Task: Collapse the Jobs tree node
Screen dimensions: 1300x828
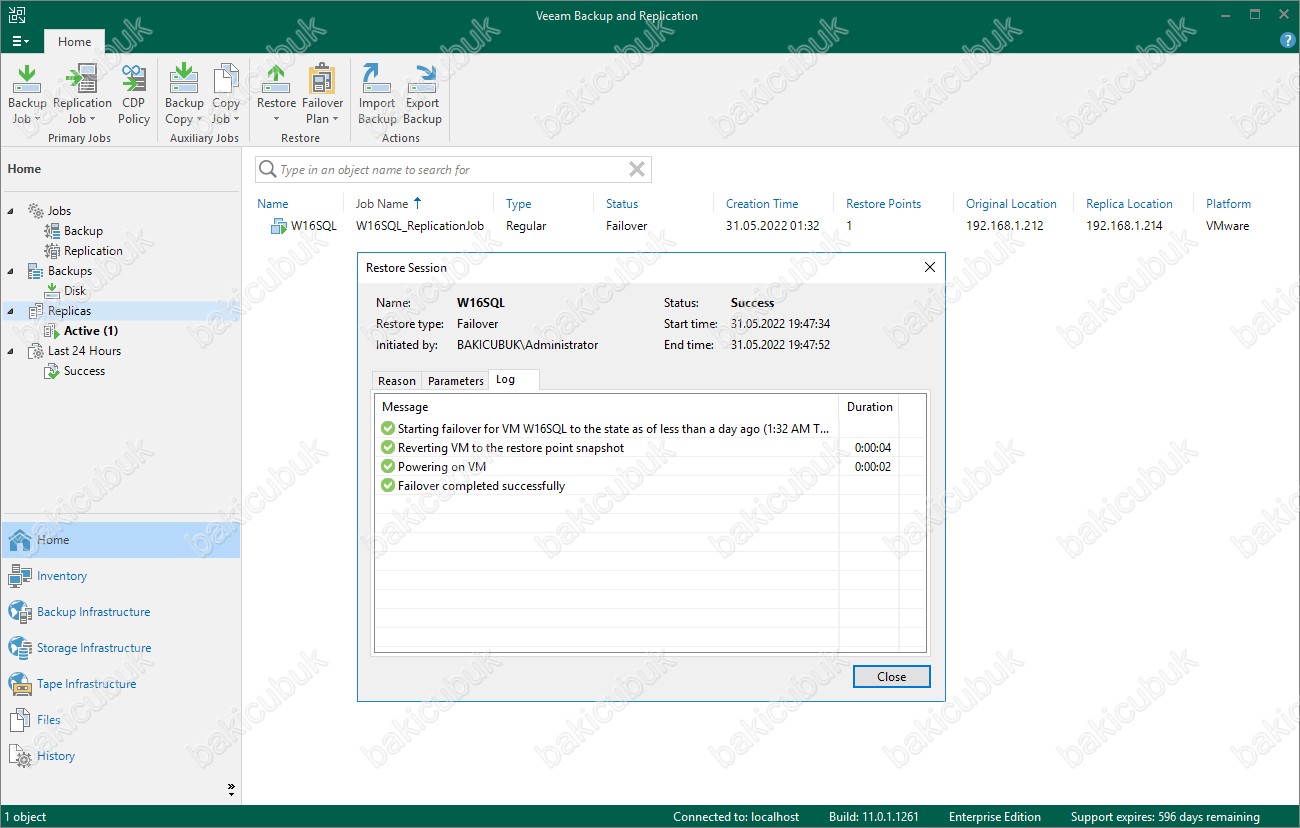Action: pos(12,211)
